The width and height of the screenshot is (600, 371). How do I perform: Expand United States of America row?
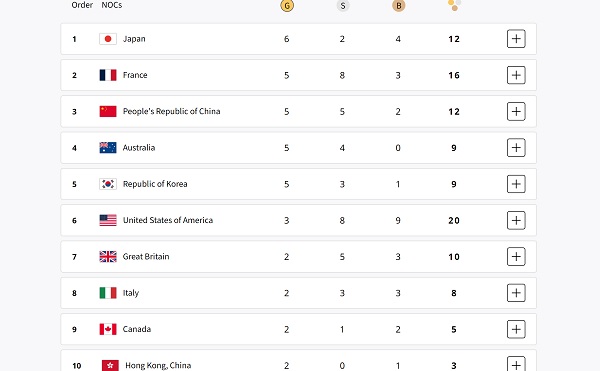point(516,220)
